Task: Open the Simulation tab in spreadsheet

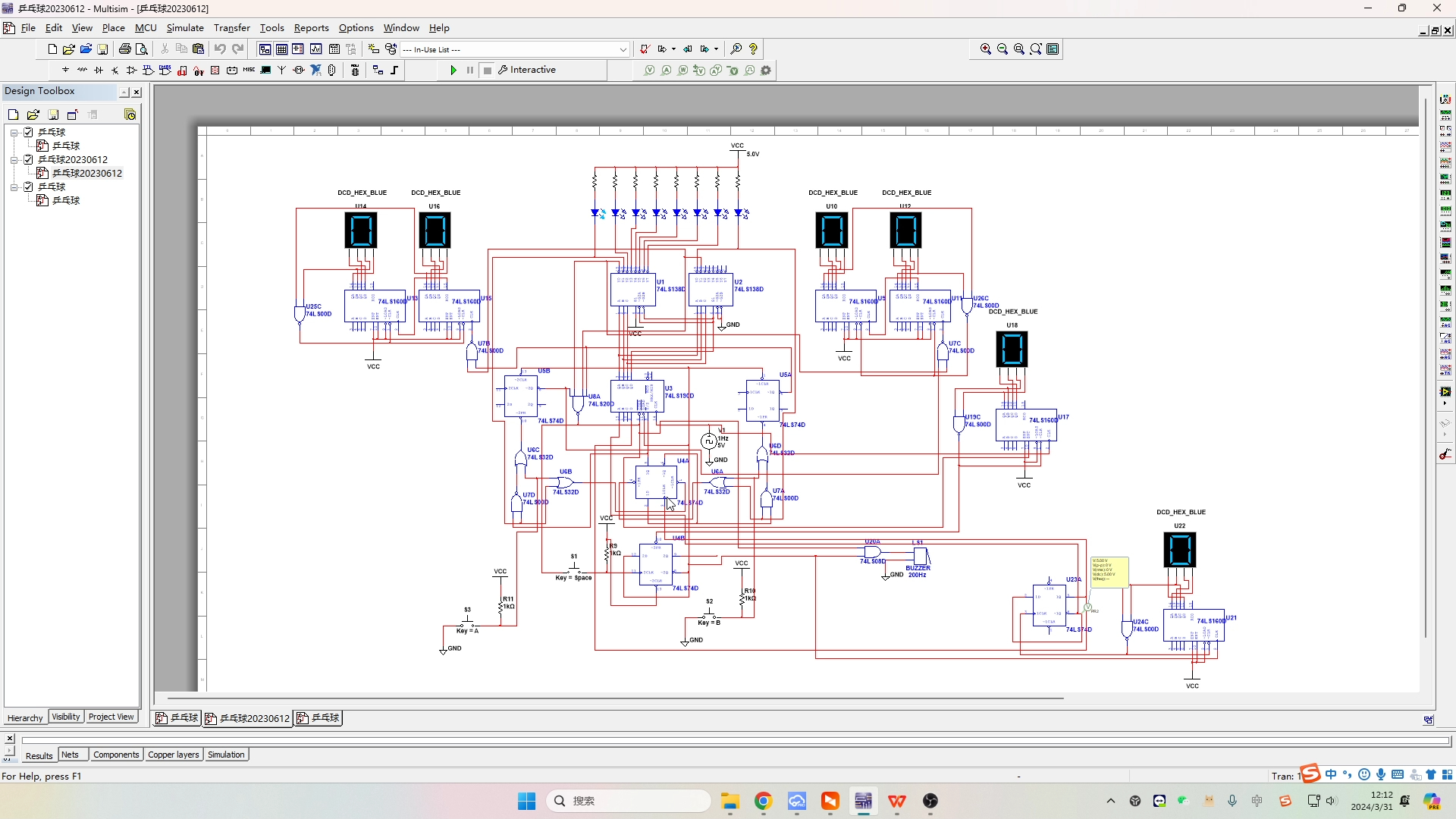Action: [x=226, y=755]
